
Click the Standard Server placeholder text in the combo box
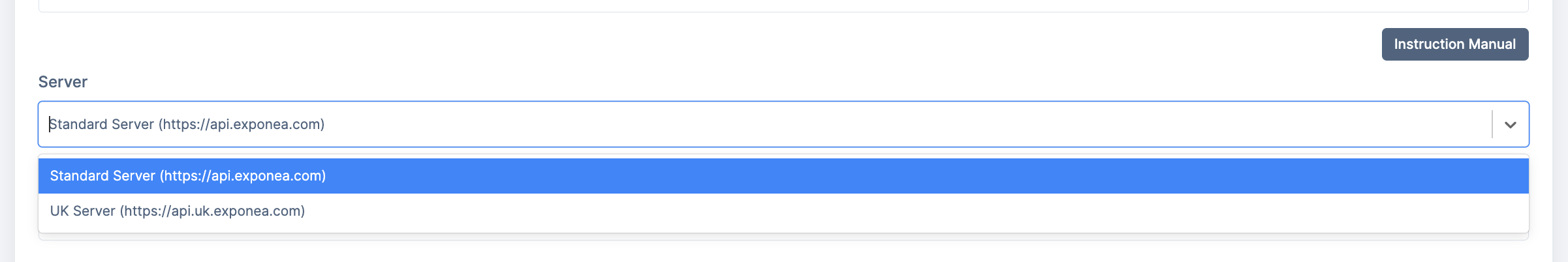pyautogui.click(x=187, y=124)
